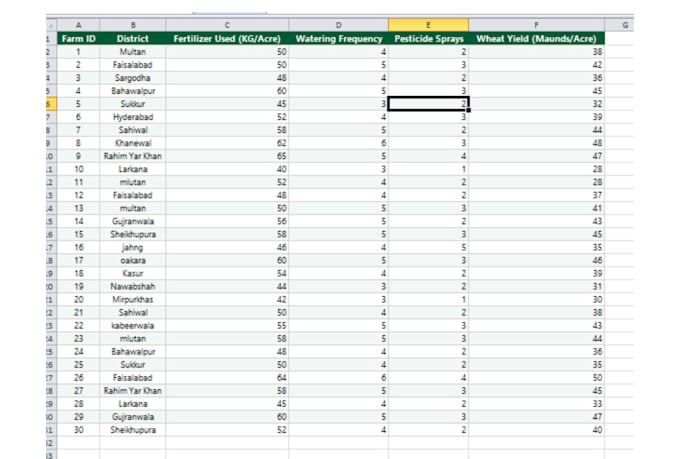Select the Sargodha district cell
The image size is (680, 459).
click(133, 78)
